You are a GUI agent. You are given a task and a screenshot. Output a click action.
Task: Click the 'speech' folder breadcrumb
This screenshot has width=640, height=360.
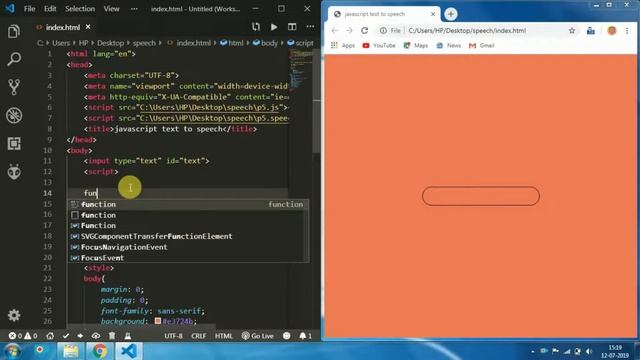coord(144,43)
